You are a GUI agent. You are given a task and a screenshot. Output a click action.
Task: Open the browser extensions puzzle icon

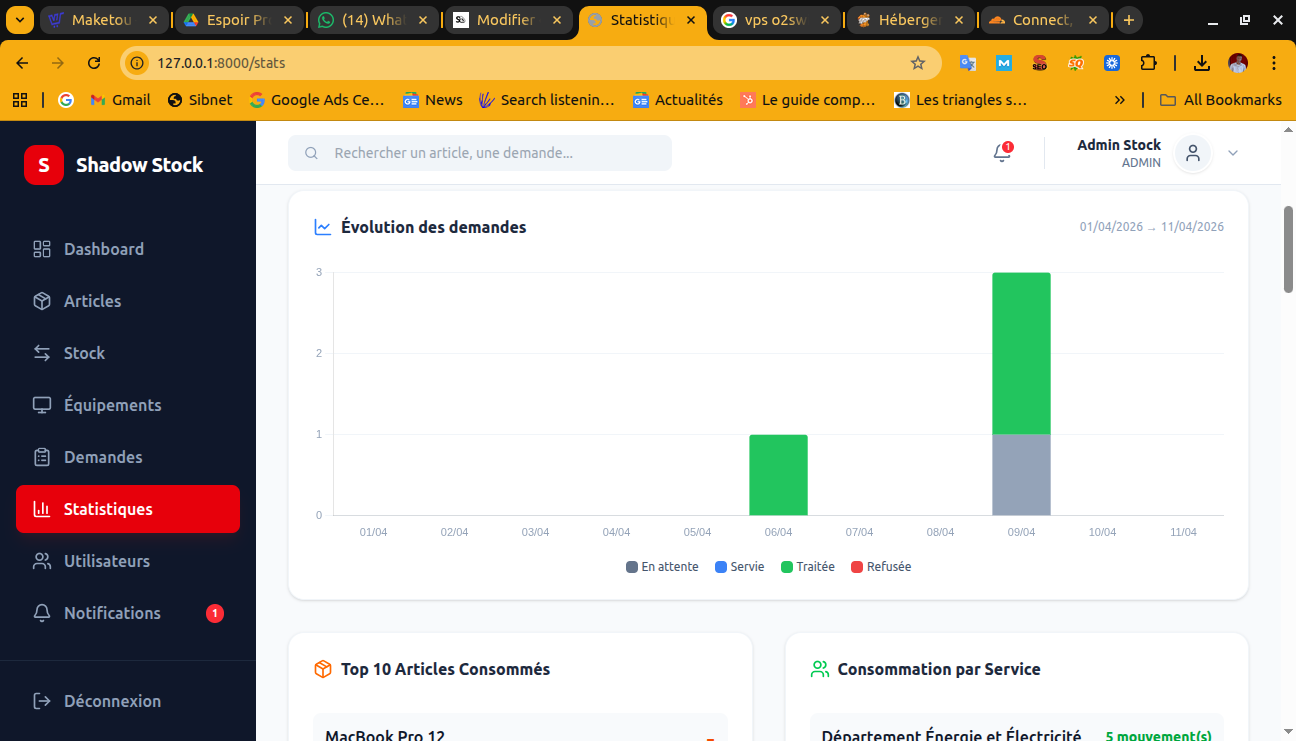(x=1148, y=63)
